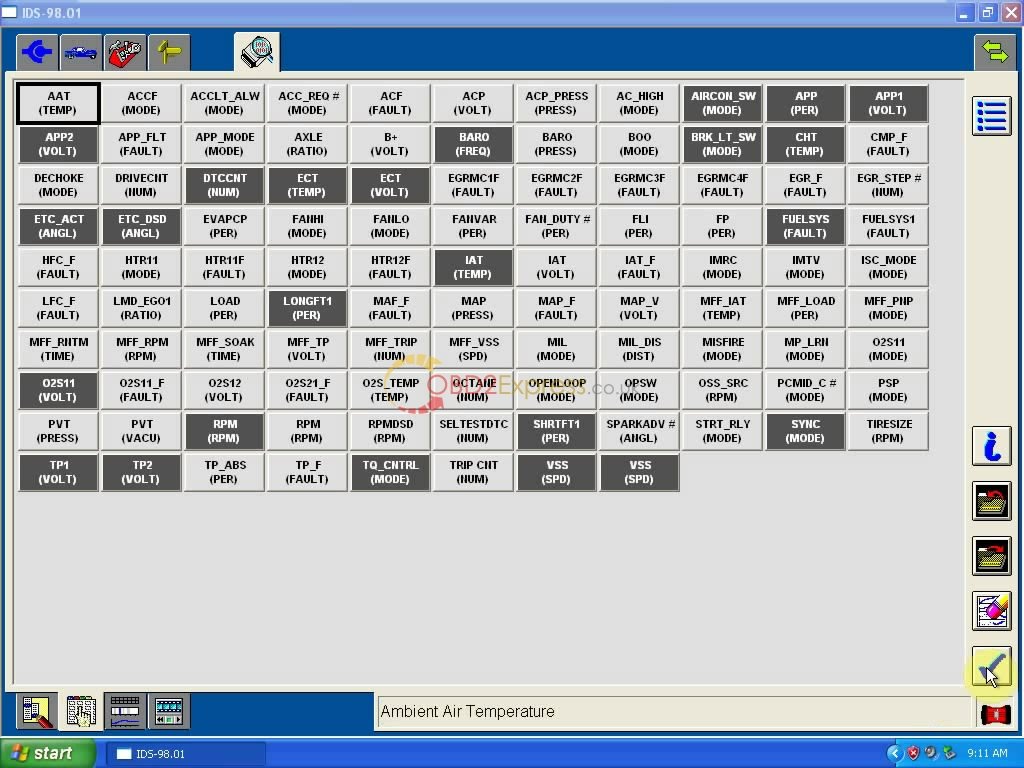Enable the MISFIRE (MODE) parameter
The image size is (1024, 768).
point(722,349)
